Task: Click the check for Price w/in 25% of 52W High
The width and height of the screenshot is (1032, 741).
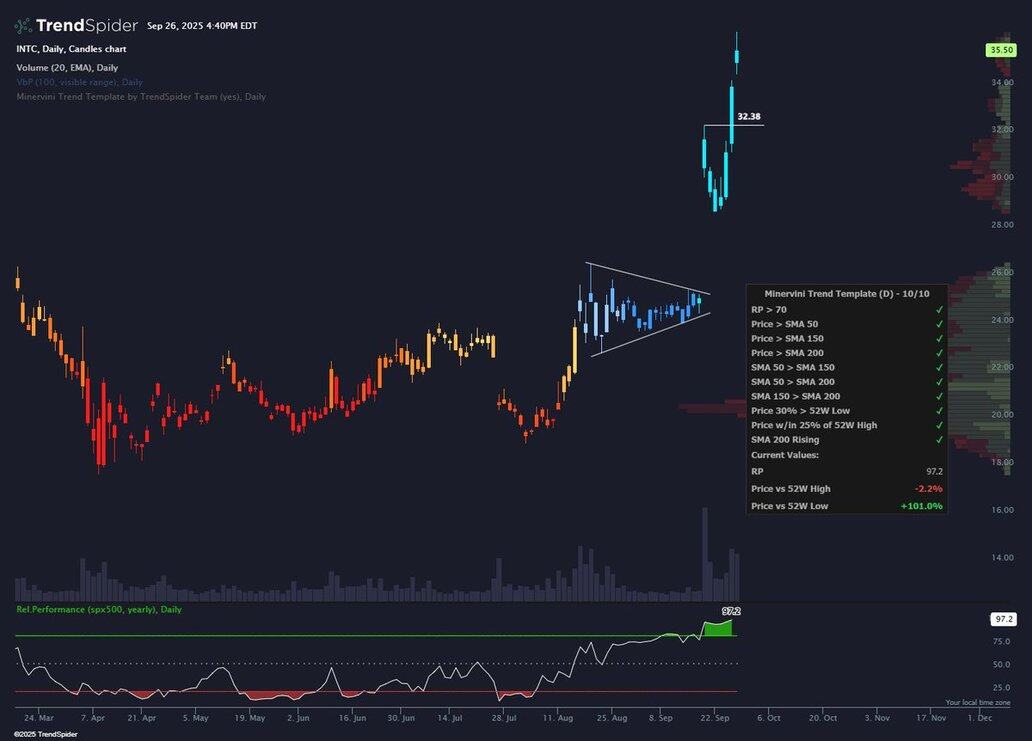Action: 939,425
